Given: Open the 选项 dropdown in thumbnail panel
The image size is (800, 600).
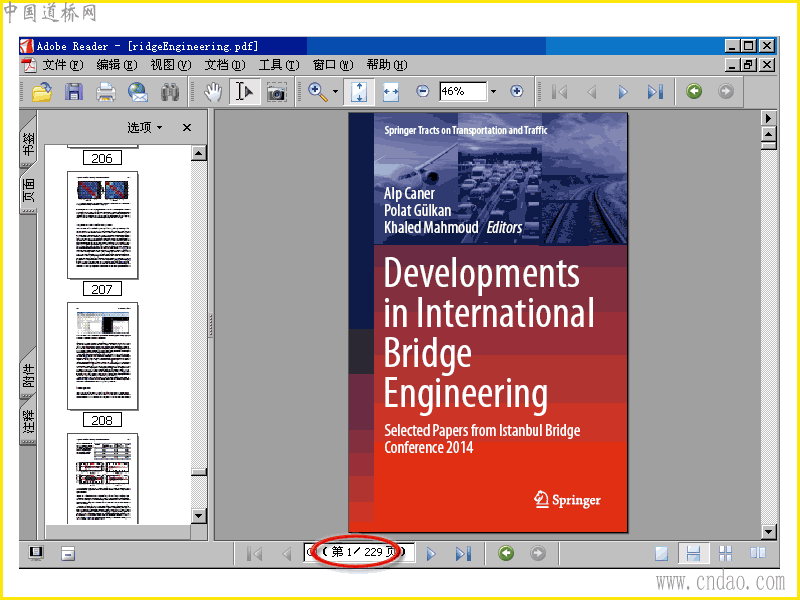Looking at the screenshot, I should [145, 128].
